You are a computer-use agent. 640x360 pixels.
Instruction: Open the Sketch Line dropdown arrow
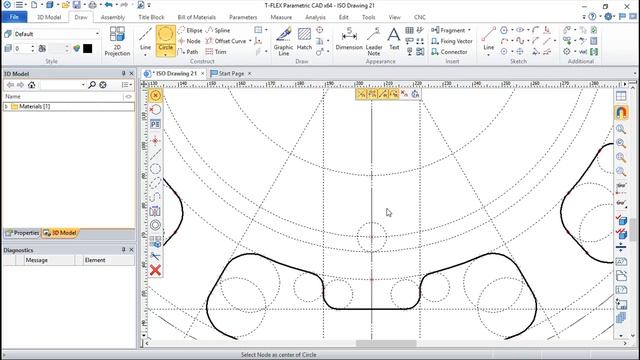point(489,54)
